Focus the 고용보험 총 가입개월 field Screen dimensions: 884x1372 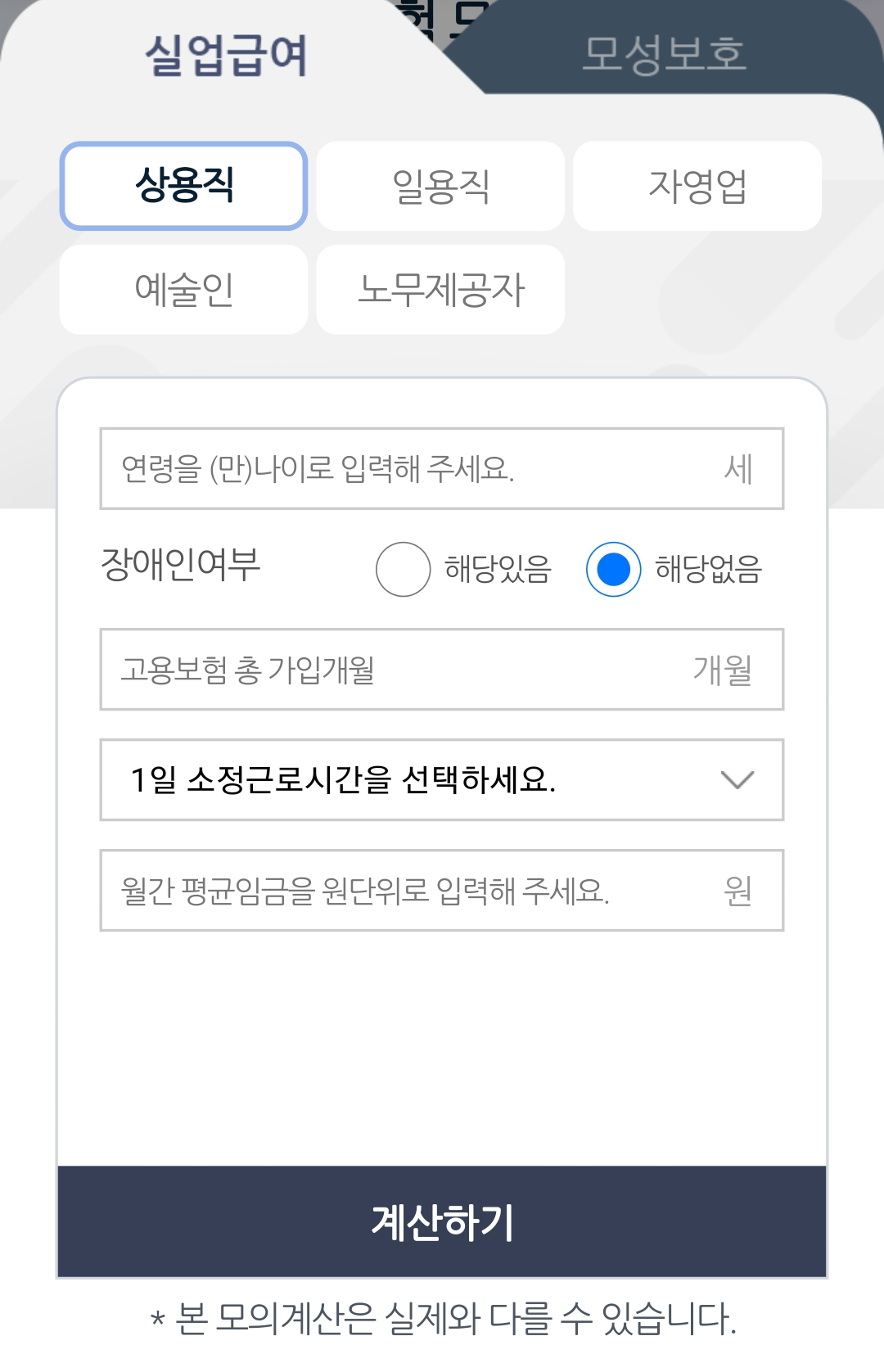442,670
